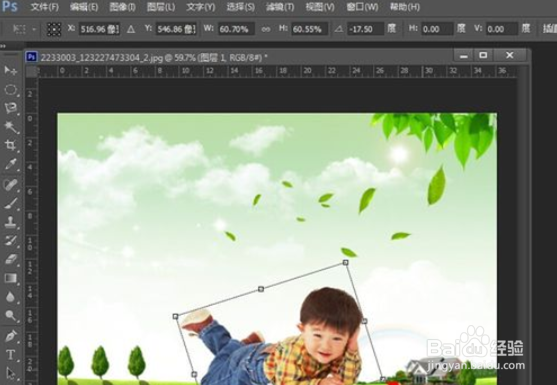This screenshot has width=557, height=385.
Task: Open the 窗口(W) menu
Action: coord(362,7)
